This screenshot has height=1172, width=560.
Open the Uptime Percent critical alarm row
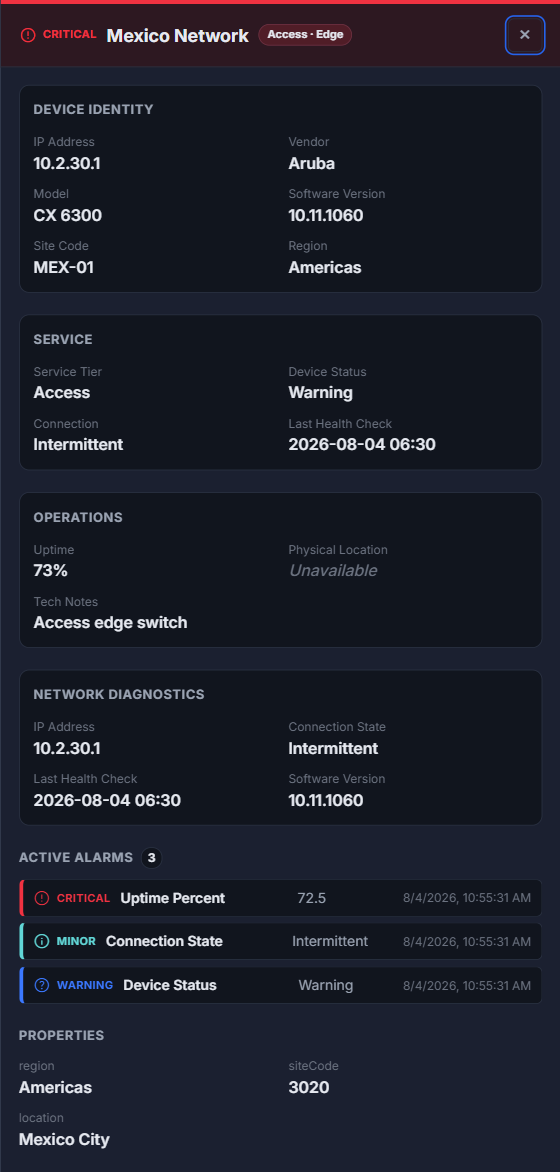click(x=280, y=898)
